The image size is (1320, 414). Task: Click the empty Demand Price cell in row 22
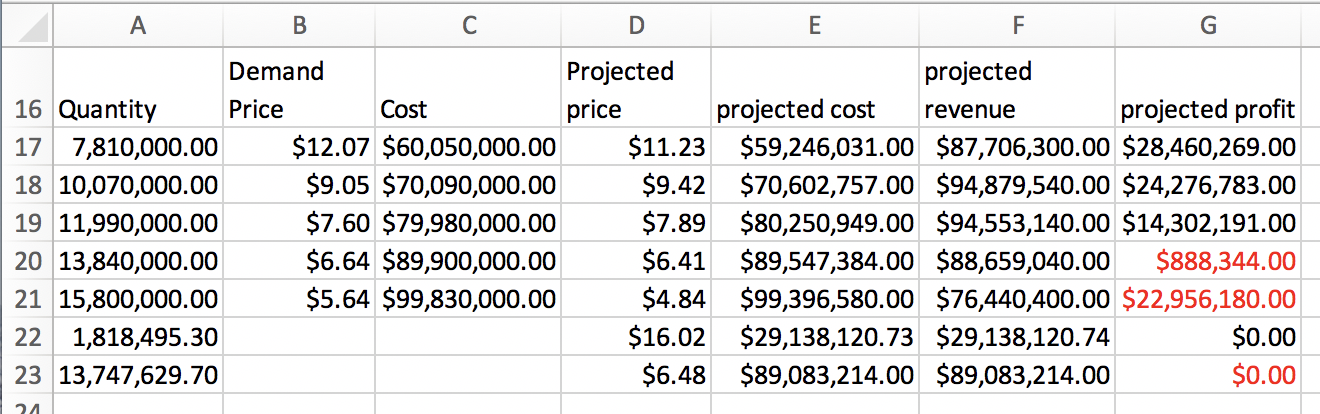(x=298, y=338)
